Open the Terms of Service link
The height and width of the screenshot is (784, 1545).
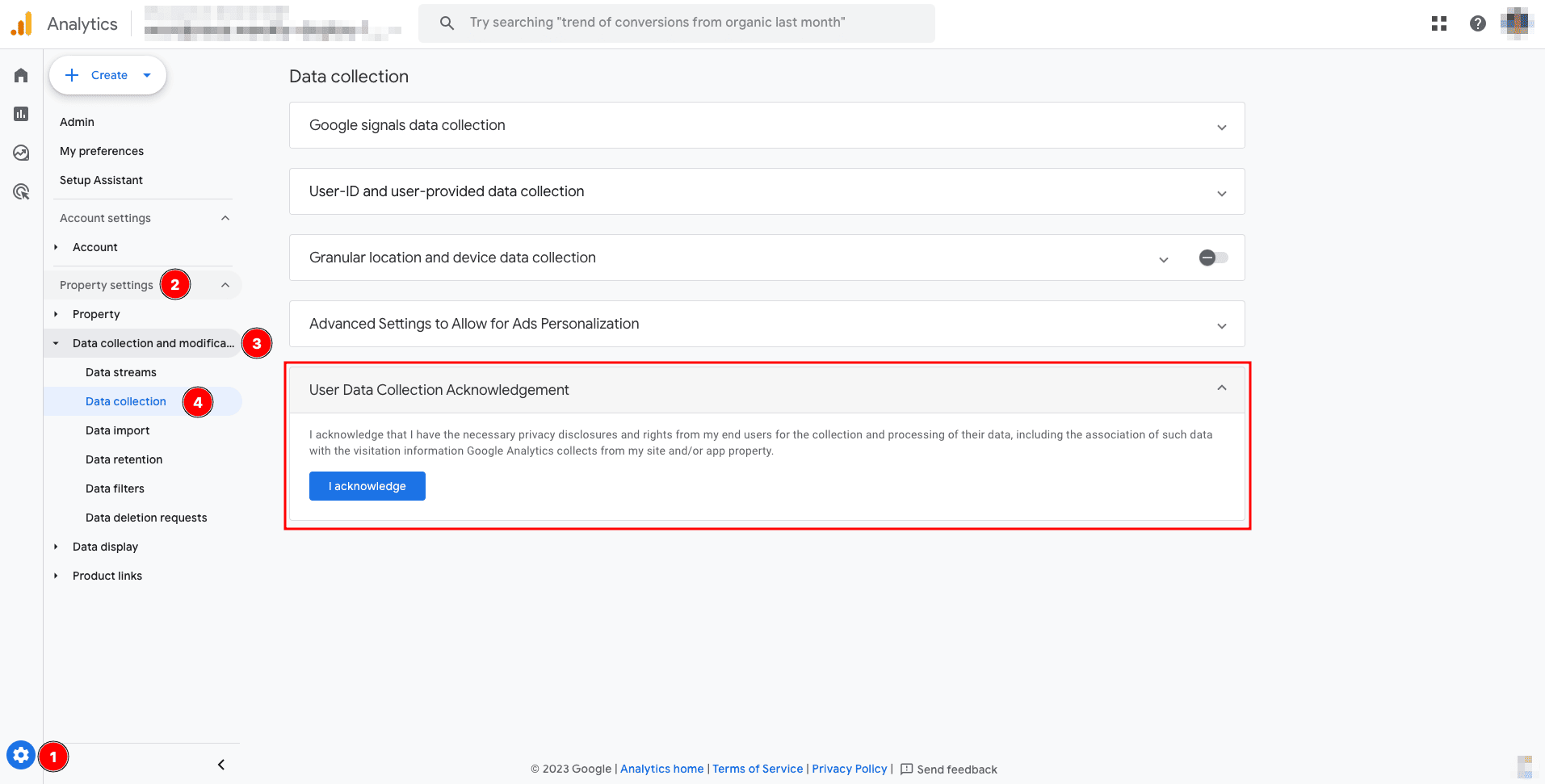tap(757, 769)
